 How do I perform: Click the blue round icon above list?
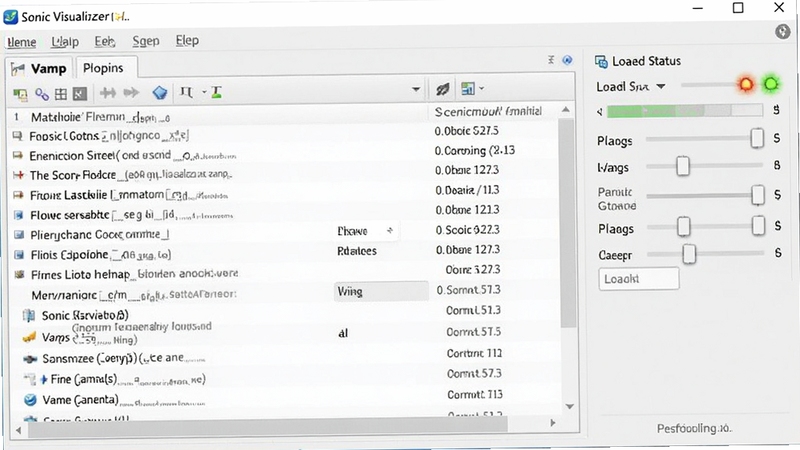point(567,60)
